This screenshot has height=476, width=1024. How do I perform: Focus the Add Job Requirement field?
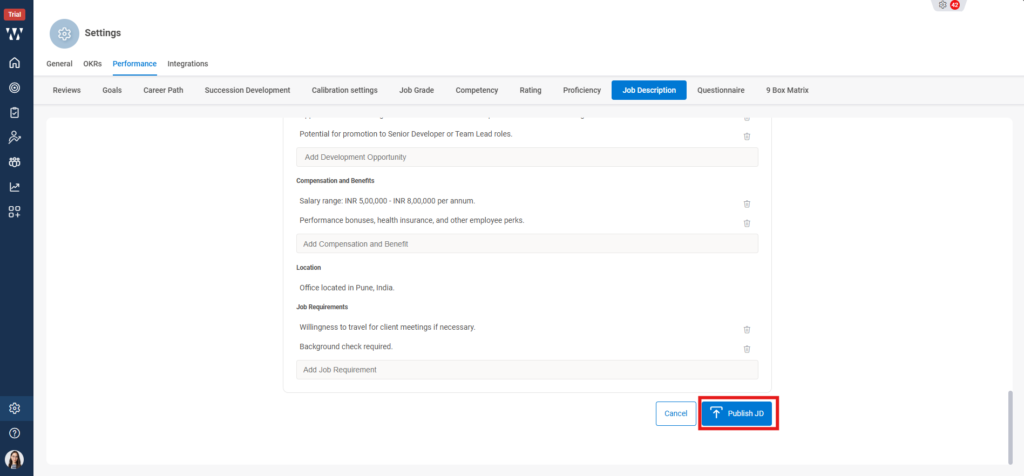pos(527,370)
